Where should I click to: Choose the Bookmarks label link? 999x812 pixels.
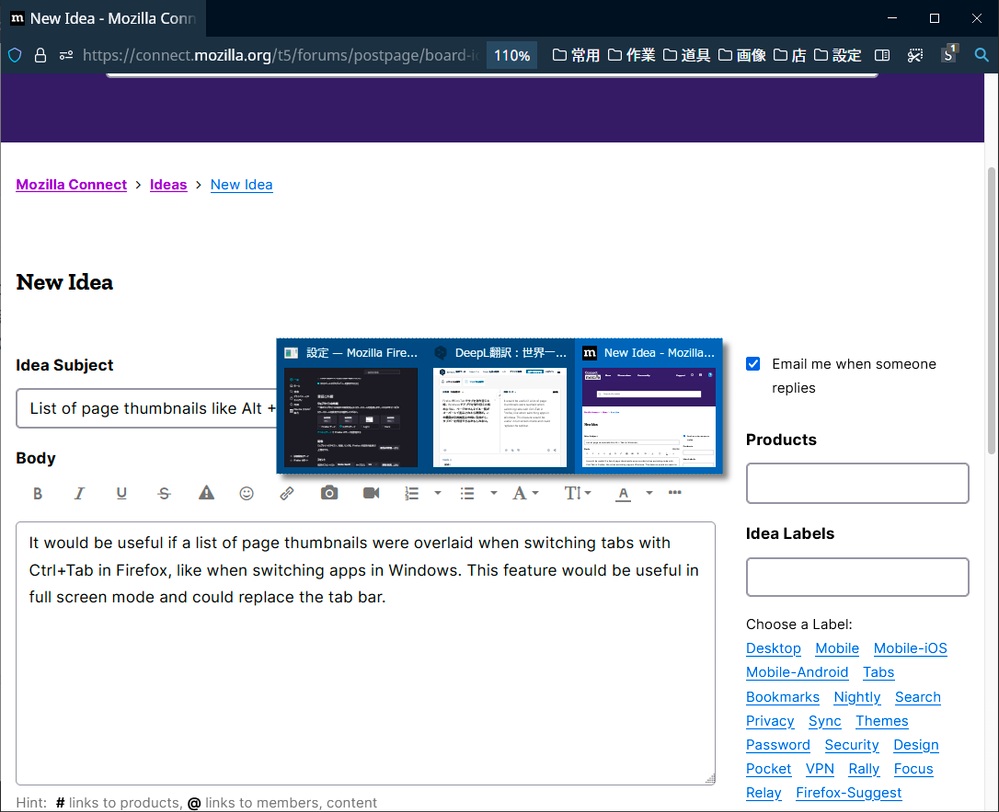(x=782, y=697)
